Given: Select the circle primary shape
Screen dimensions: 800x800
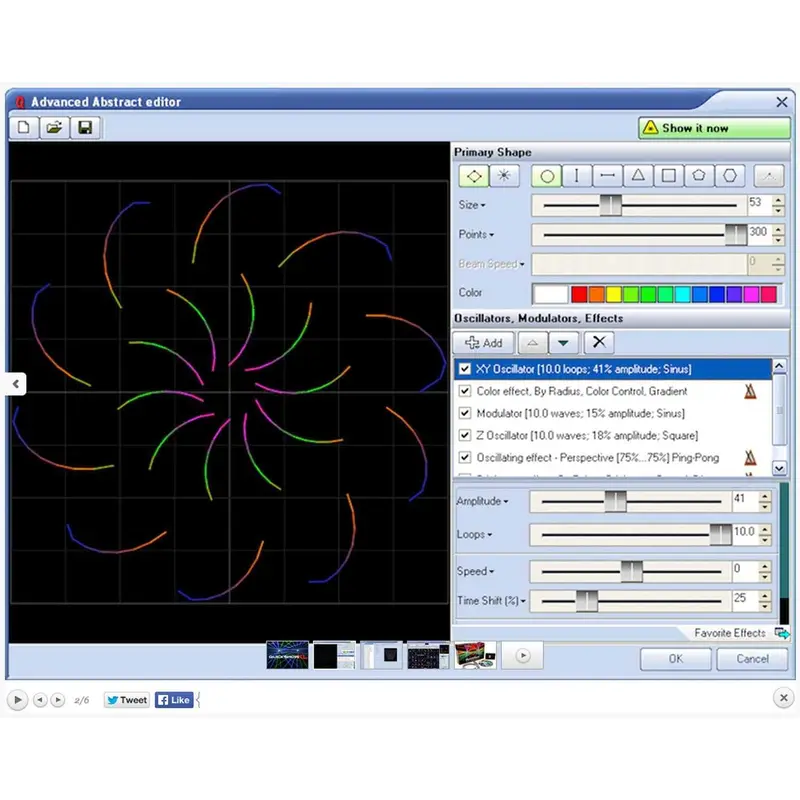Looking at the screenshot, I should (546, 175).
